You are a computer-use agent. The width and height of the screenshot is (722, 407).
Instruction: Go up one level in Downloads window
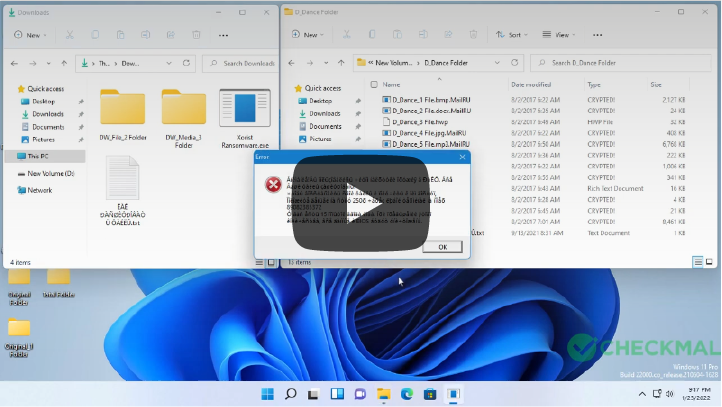[x=64, y=64]
